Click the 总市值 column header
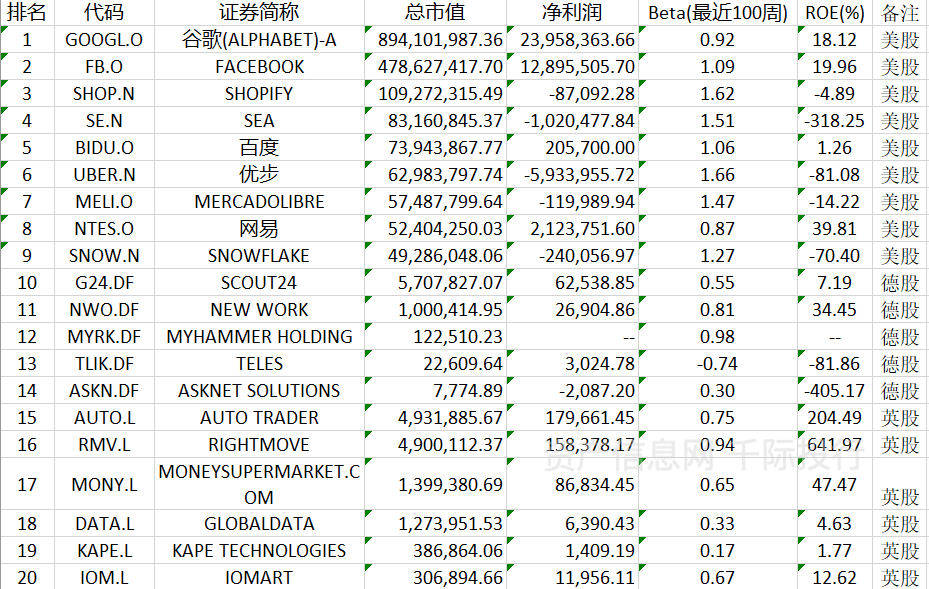Viewport: 929px width, 589px height. click(435, 13)
